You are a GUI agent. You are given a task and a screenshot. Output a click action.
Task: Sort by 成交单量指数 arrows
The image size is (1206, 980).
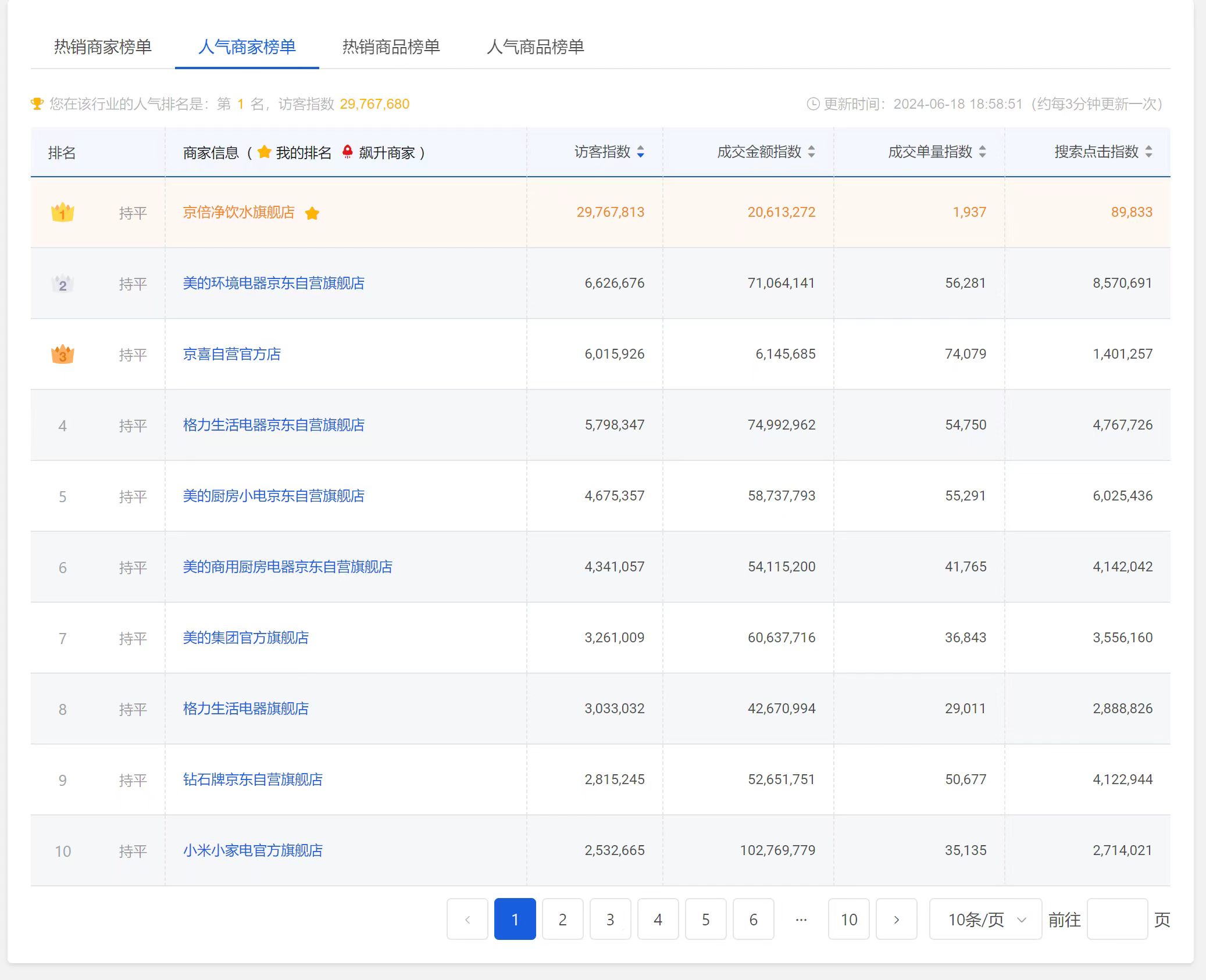pos(982,152)
